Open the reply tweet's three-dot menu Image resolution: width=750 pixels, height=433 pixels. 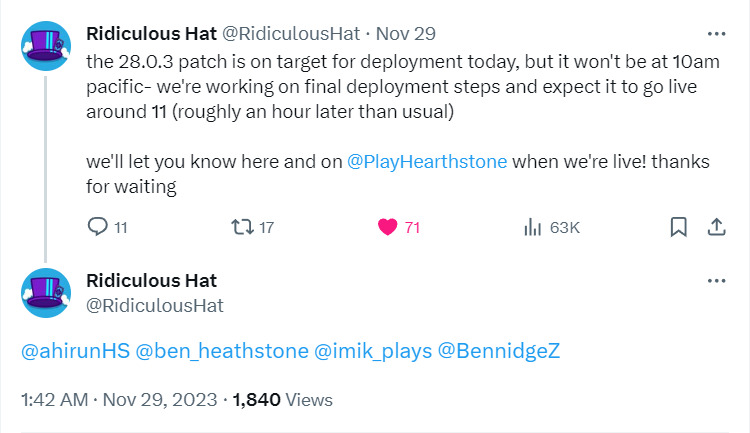pos(717,281)
